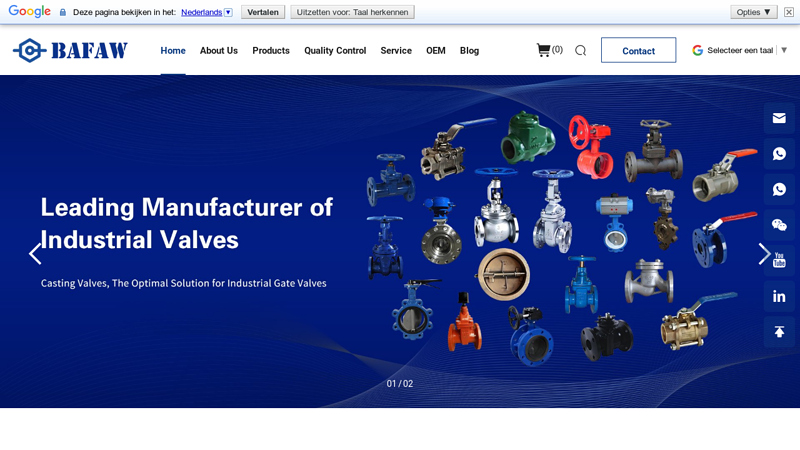
Task: Open the Nederlands language dropdown
Action: coord(207,12)
